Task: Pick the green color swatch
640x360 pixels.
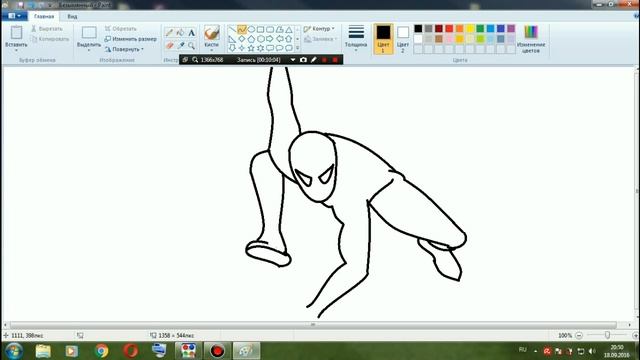Action: pos(480,29)
